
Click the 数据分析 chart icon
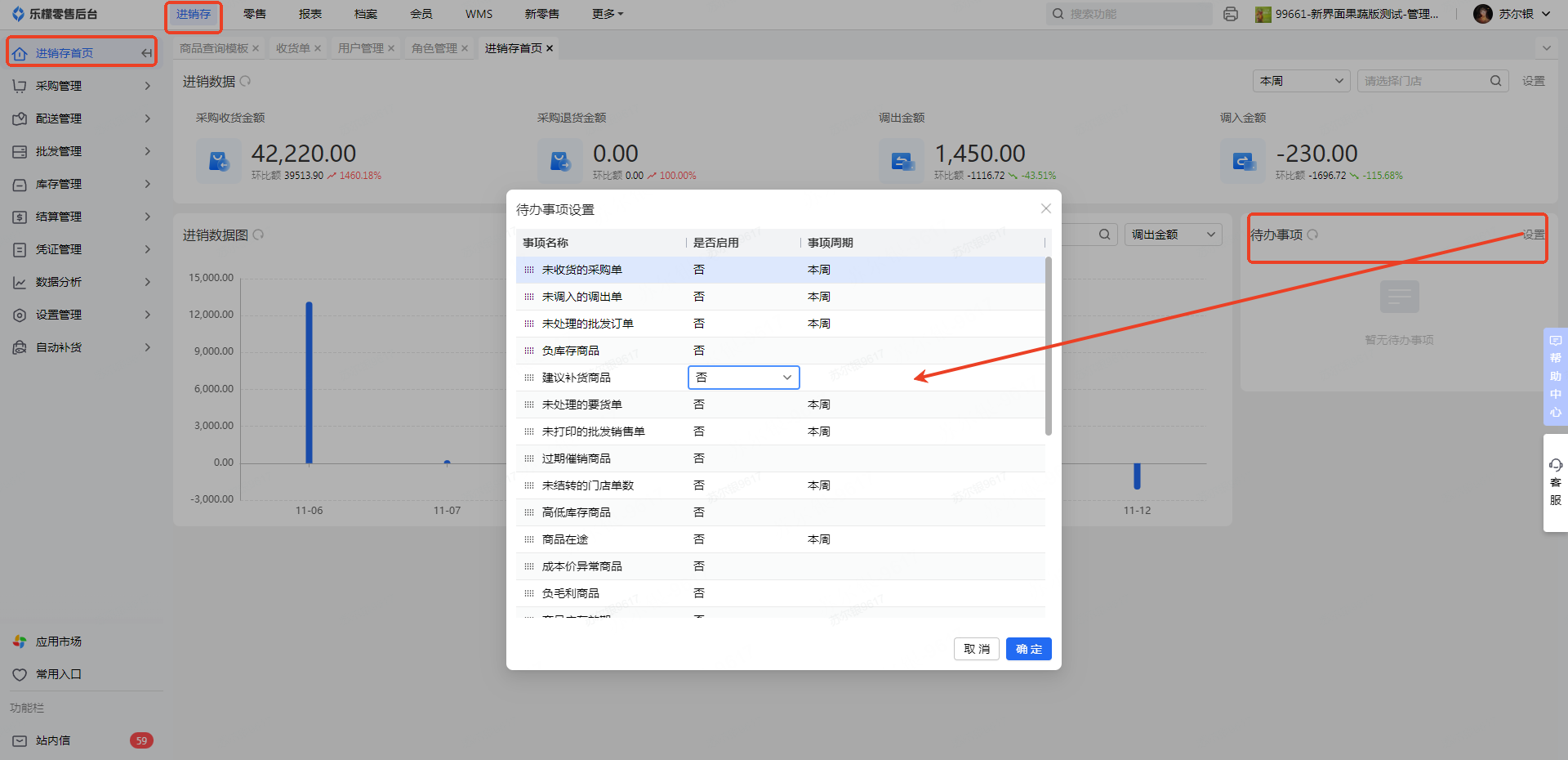(x=20, y=282)
